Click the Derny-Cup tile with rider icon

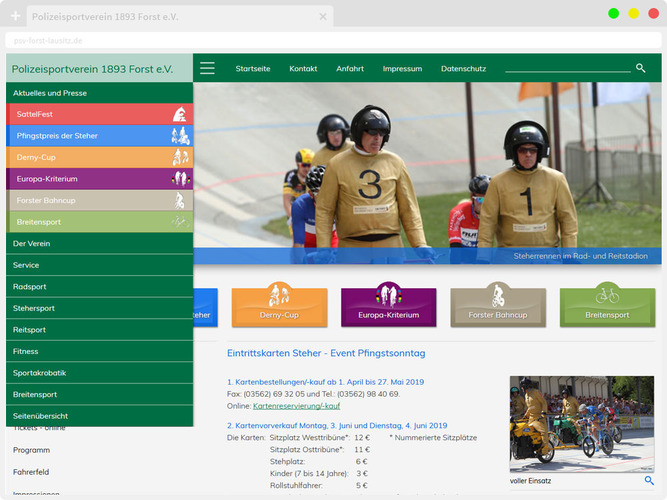coord(279,307)
